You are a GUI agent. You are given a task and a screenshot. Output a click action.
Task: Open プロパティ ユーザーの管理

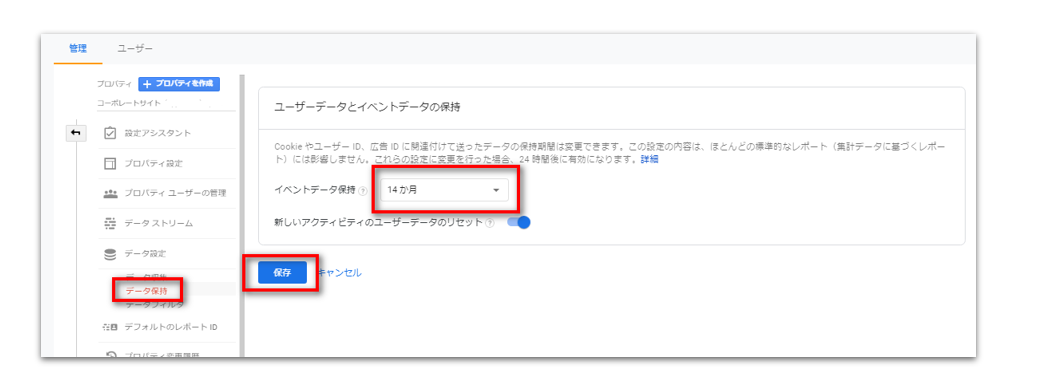pos(175,194)
